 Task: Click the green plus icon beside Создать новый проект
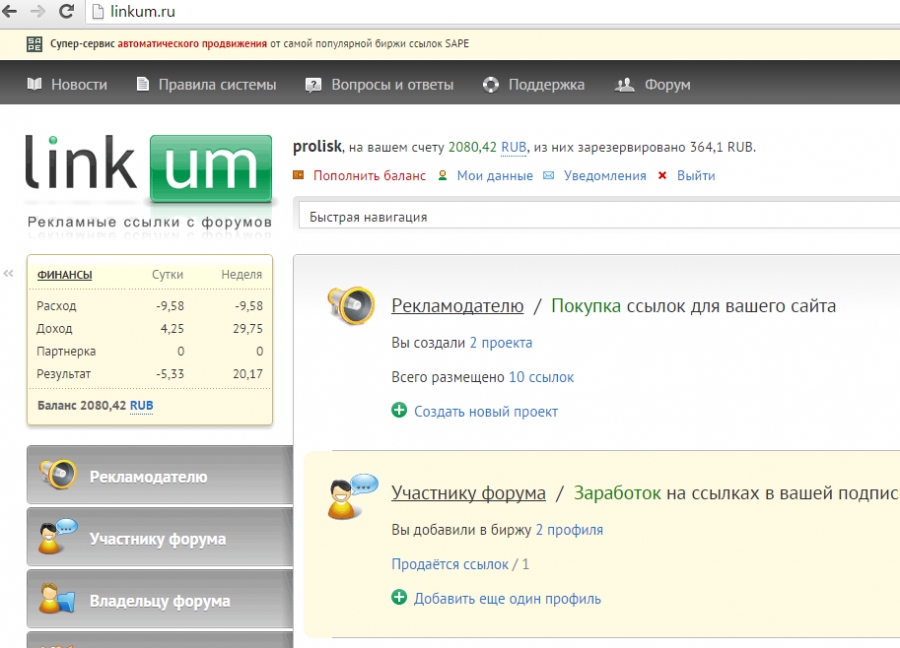(399, 411)
